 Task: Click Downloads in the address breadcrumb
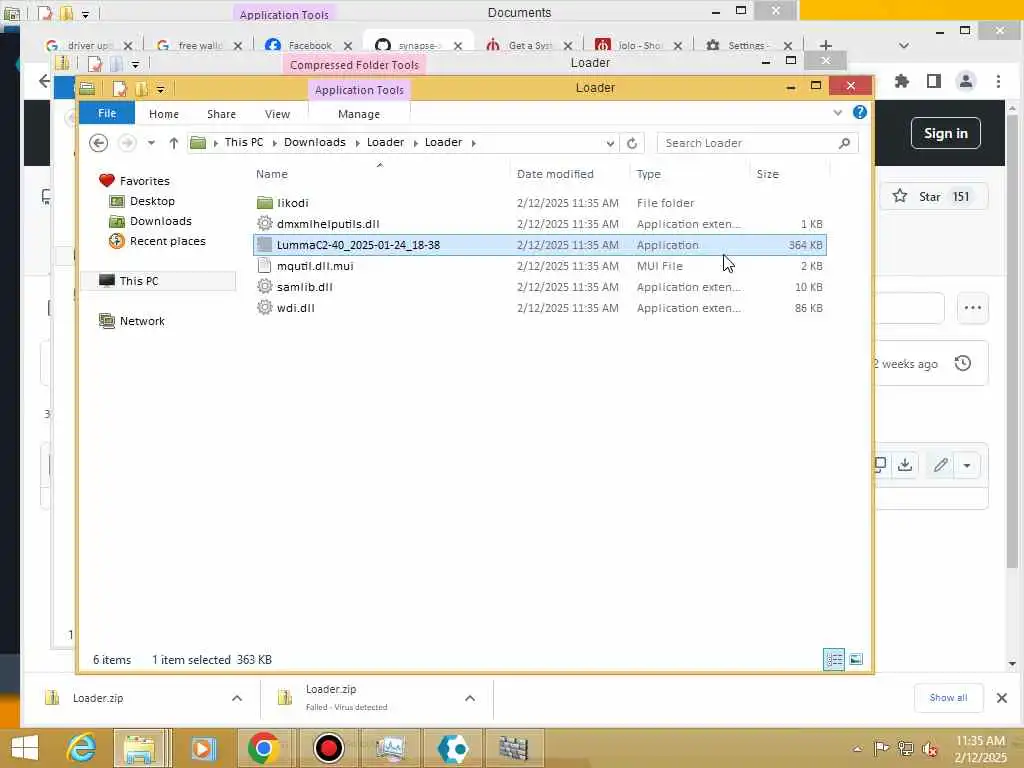point(314,142)
